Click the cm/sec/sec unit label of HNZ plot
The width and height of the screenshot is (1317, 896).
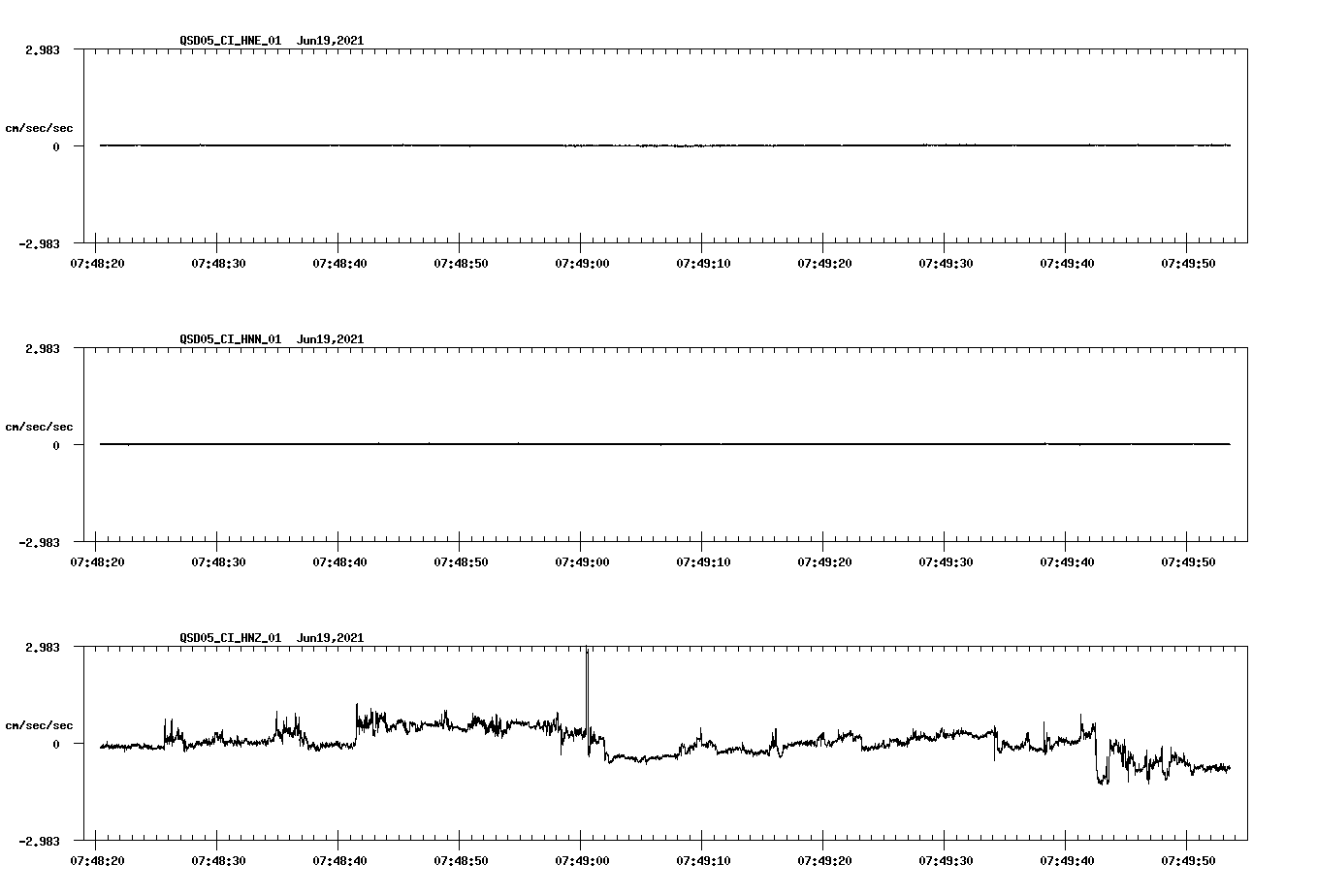[39, 725]
